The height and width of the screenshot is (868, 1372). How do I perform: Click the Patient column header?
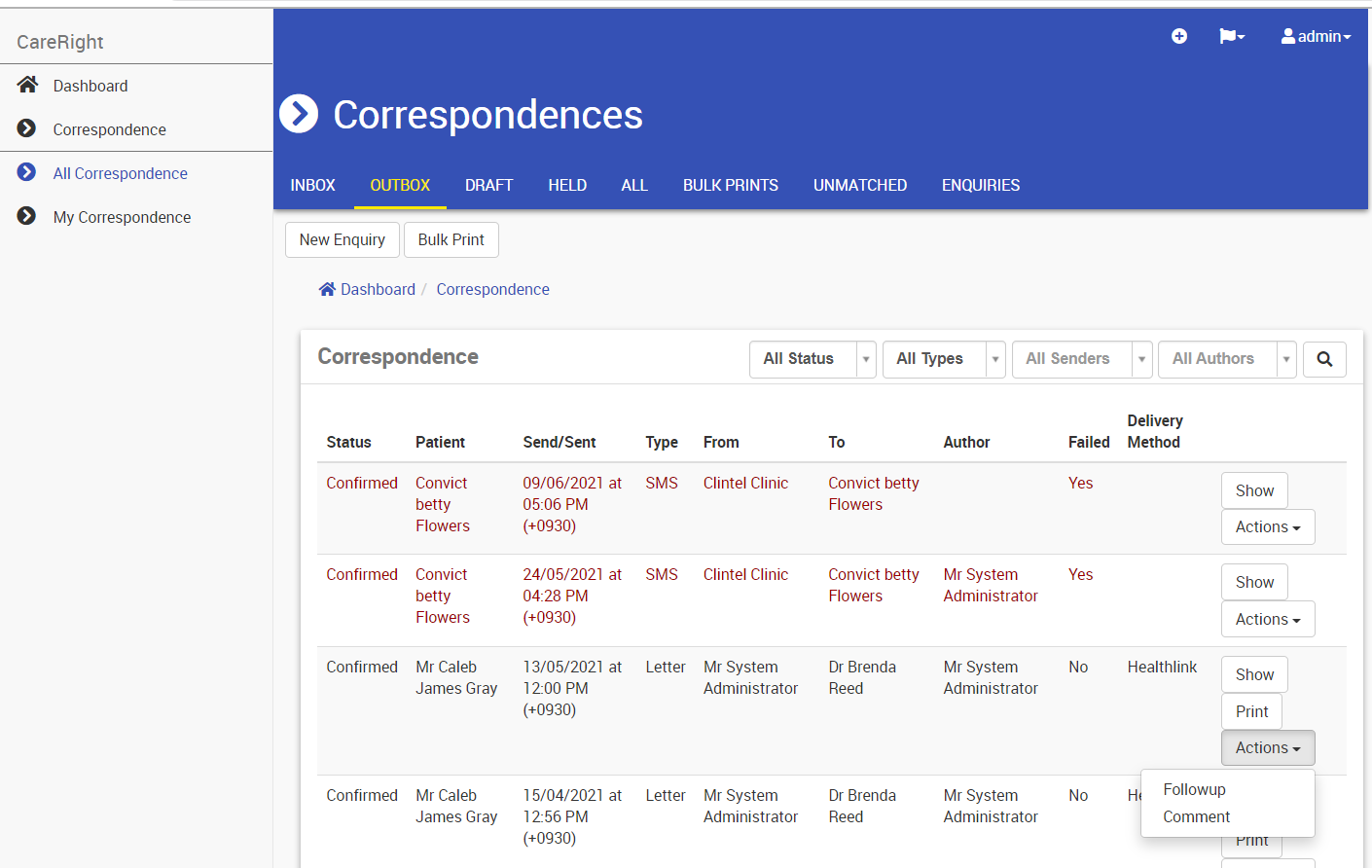tap(440, 442)
